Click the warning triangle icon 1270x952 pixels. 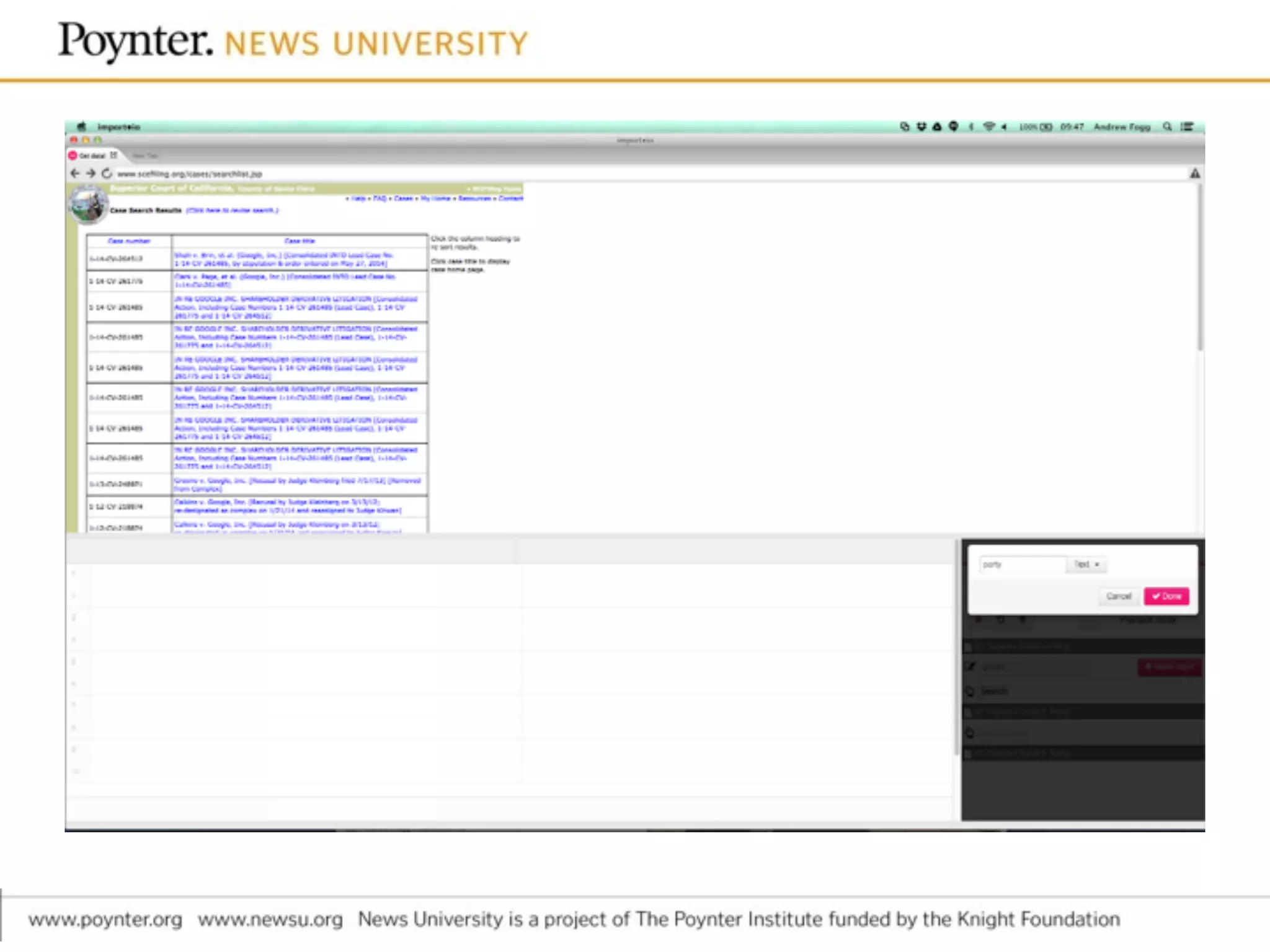coord(1195,174)
